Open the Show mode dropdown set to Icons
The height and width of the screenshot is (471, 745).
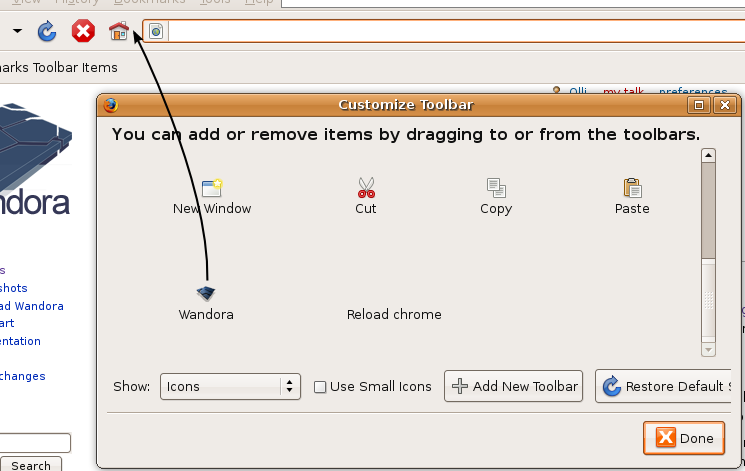pos(230,386)
